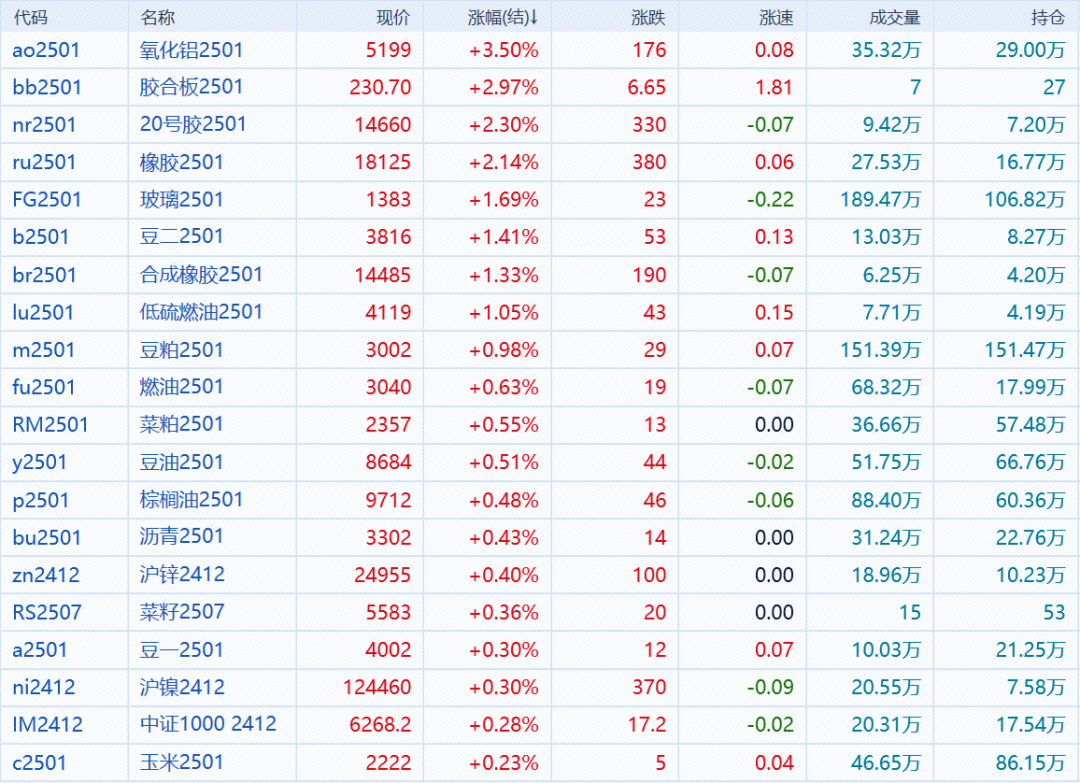Open contract code RS2507
The width and height of the screenshot is (1080, 783).
tap(47, 612)
